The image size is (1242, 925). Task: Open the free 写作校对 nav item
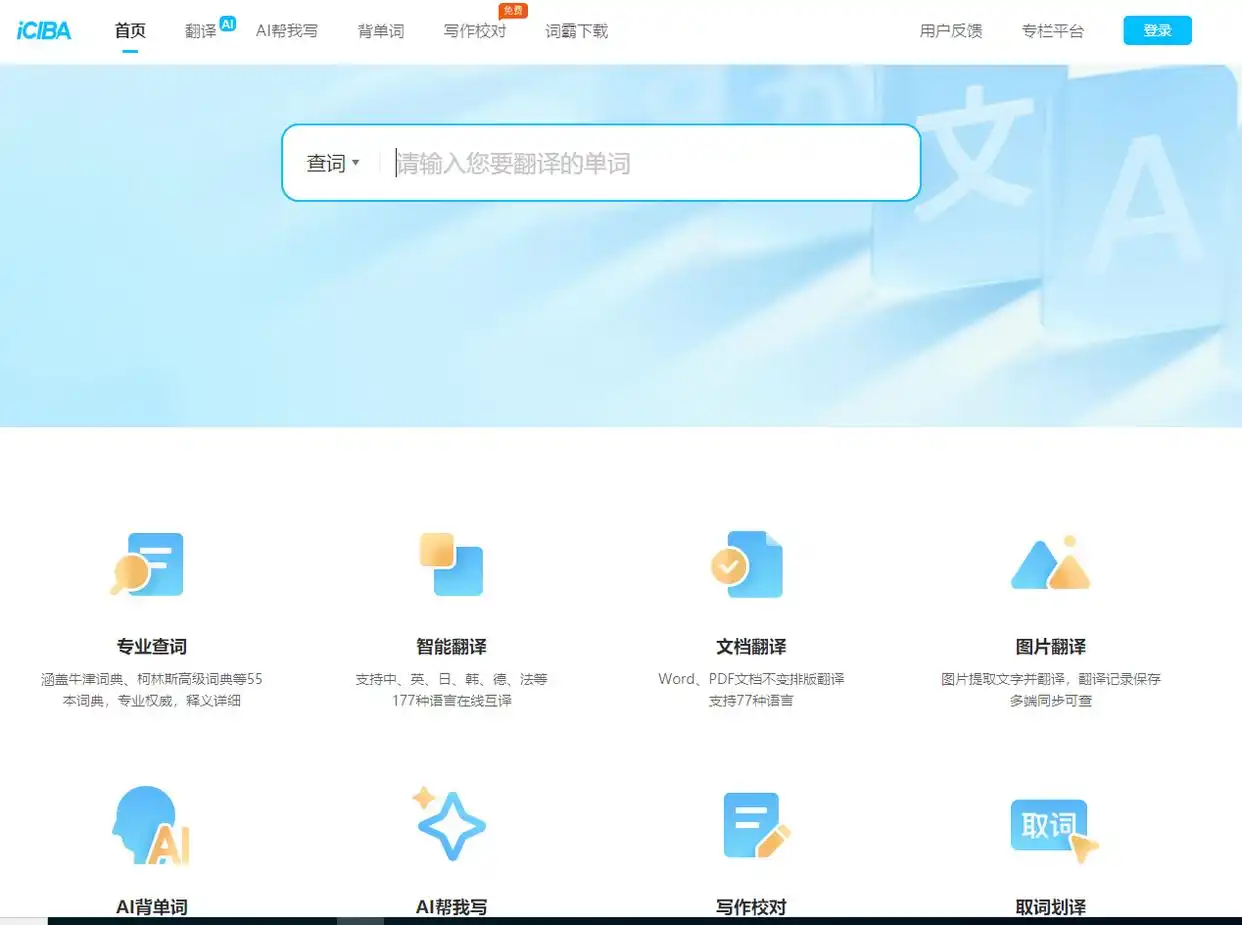click(474, 30)
